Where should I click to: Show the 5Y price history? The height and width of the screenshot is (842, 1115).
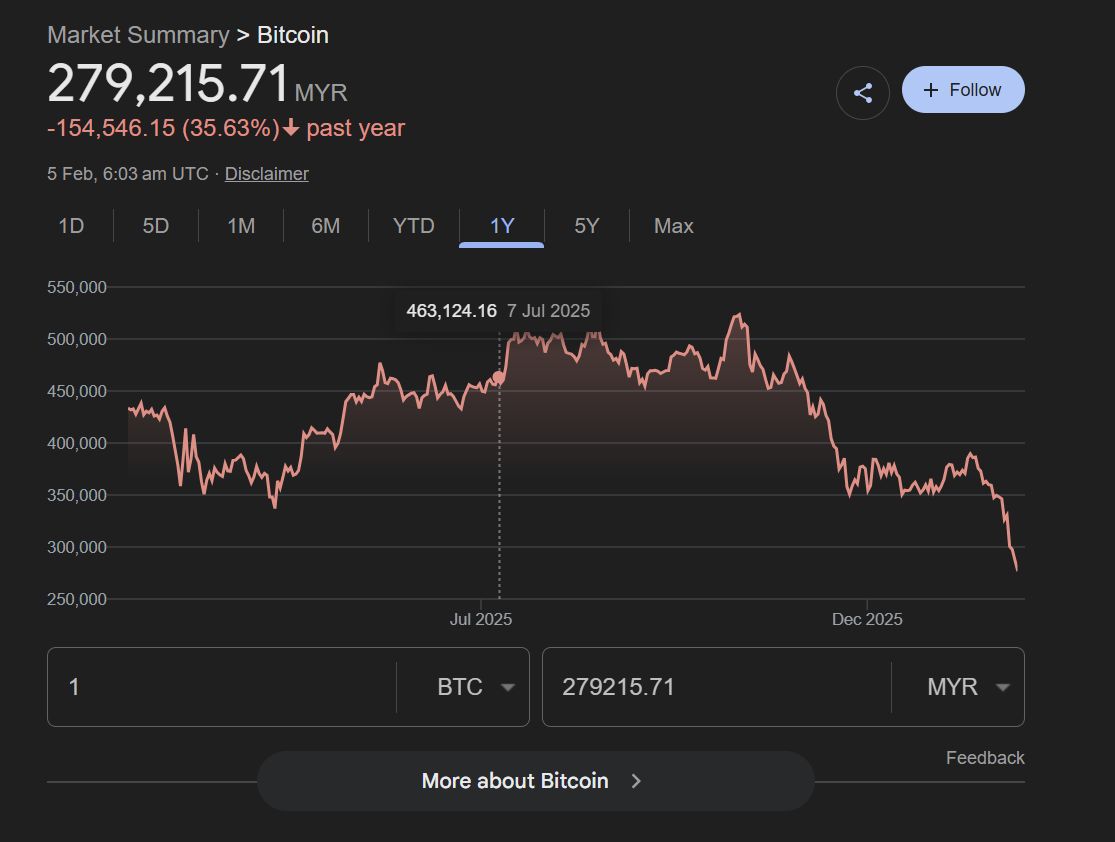point(587,226)
